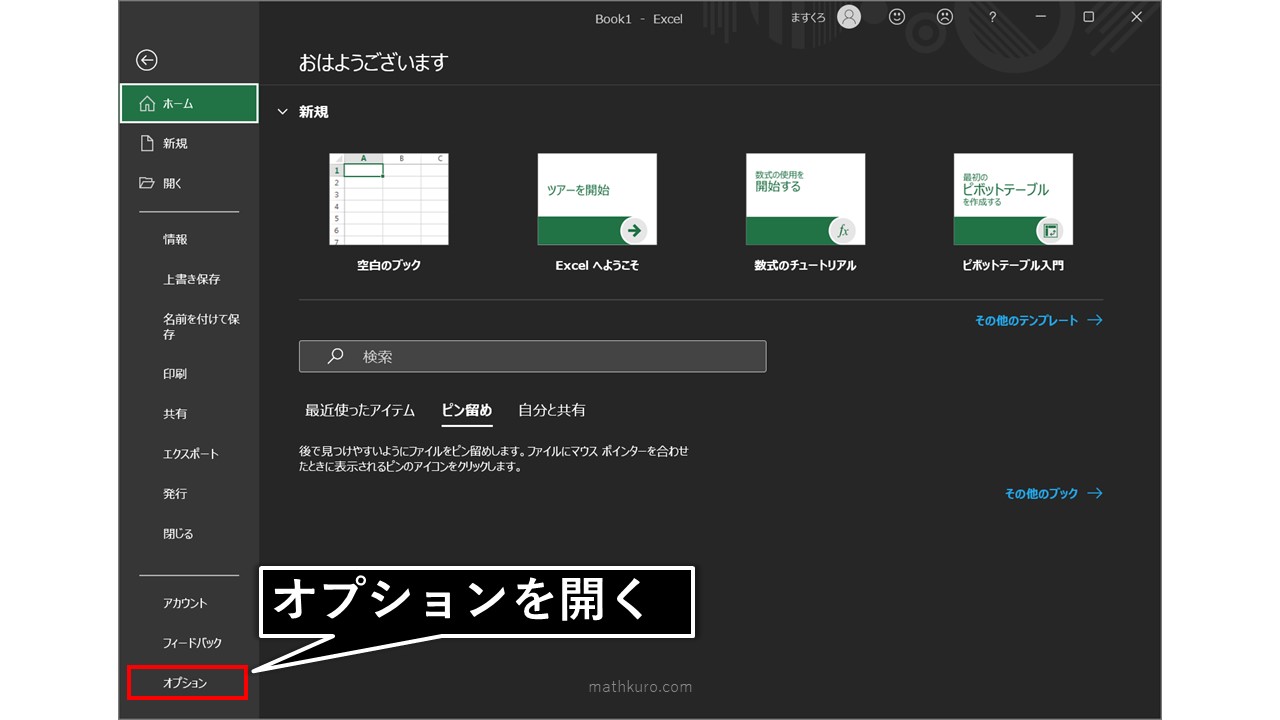Collapse the 新規 section chevron

click(283, 111)
